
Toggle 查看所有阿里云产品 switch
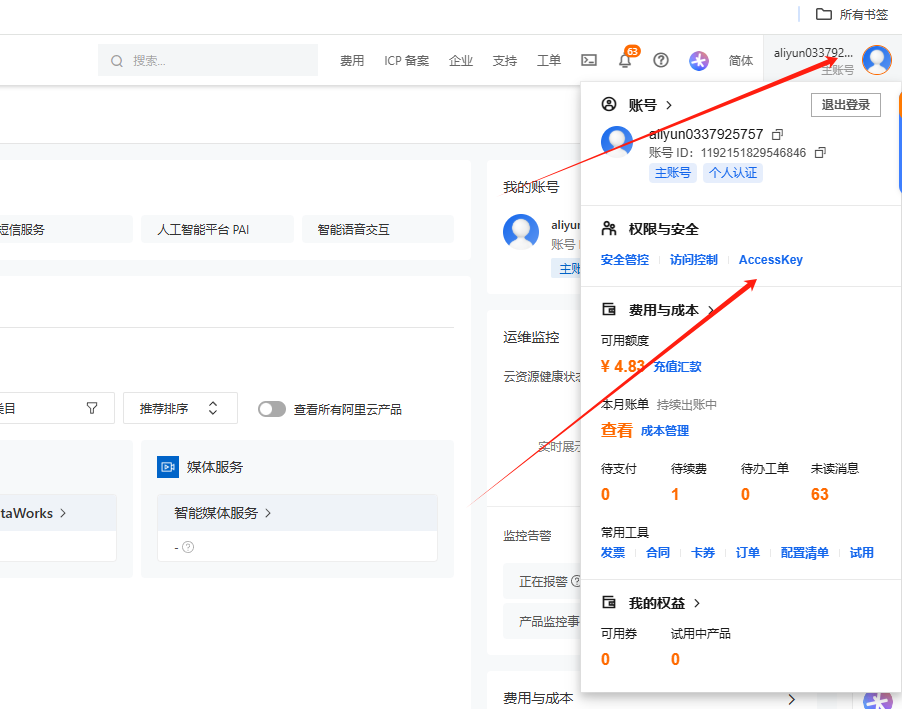272,409
